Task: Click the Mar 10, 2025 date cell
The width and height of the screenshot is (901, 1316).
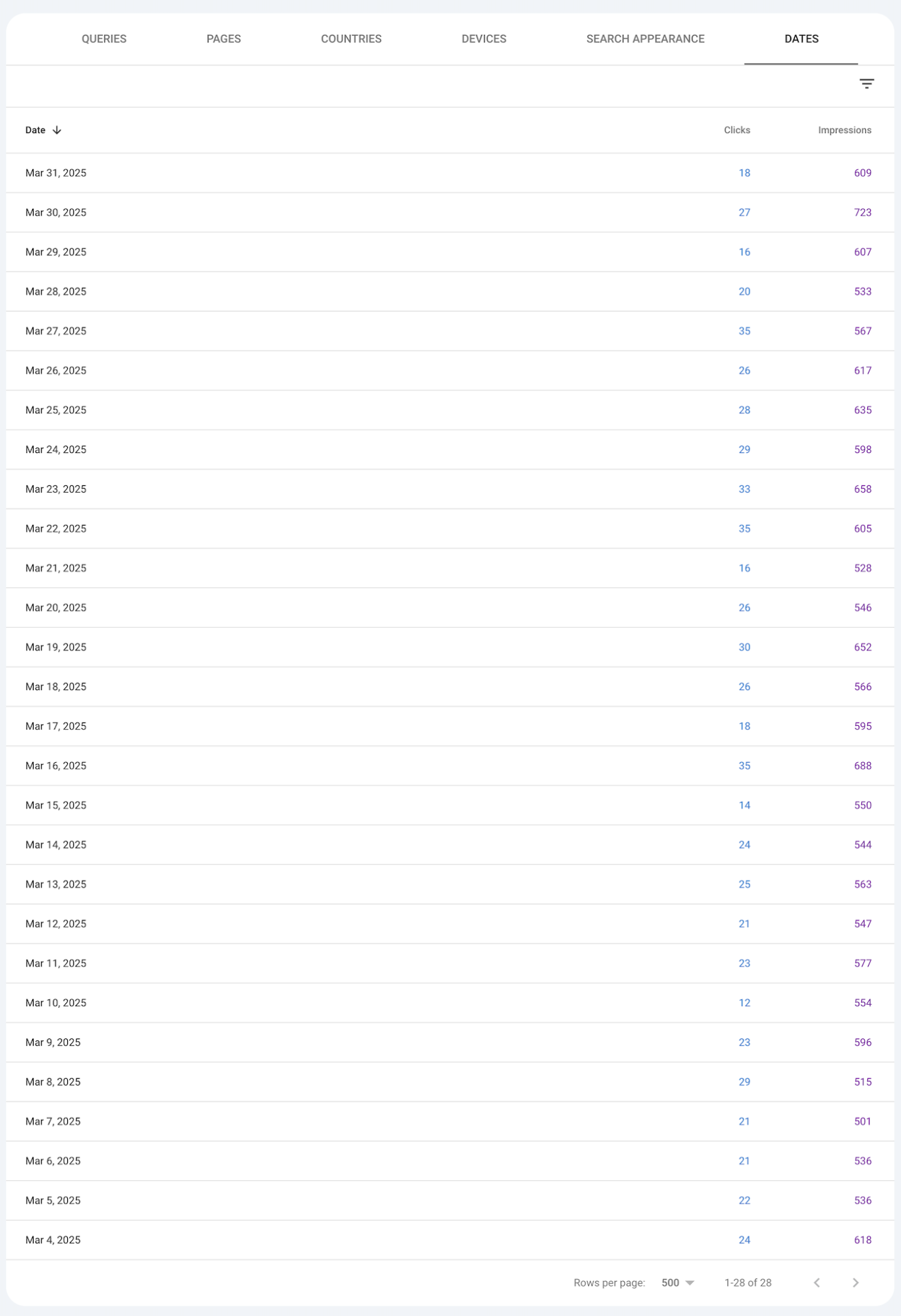Action: click(x=56, y=1003)
